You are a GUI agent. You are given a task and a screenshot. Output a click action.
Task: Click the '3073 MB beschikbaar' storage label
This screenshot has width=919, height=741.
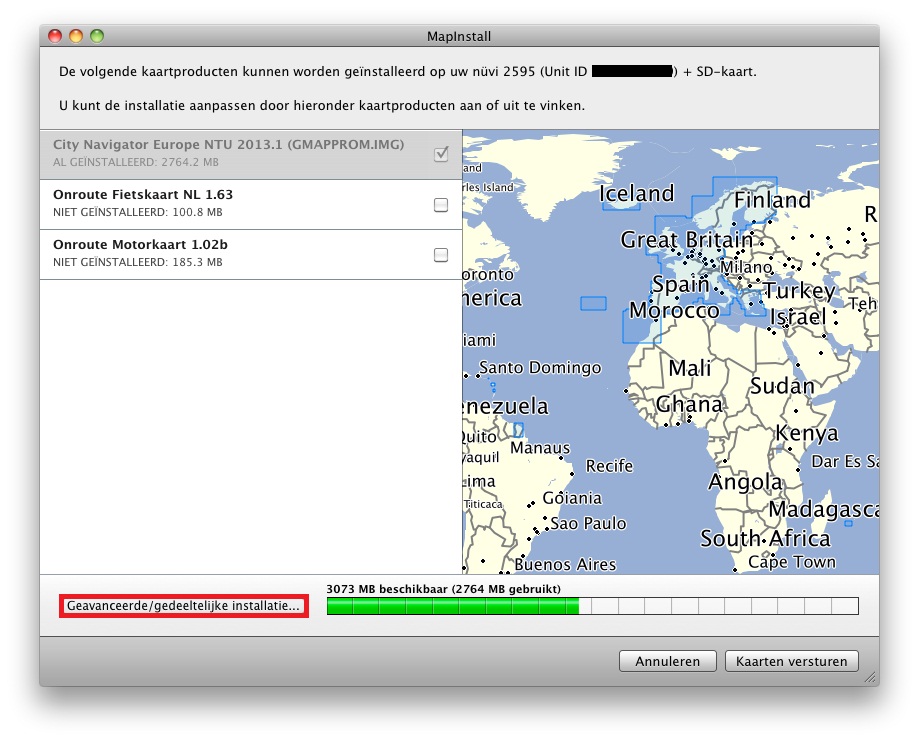[443, 589]
